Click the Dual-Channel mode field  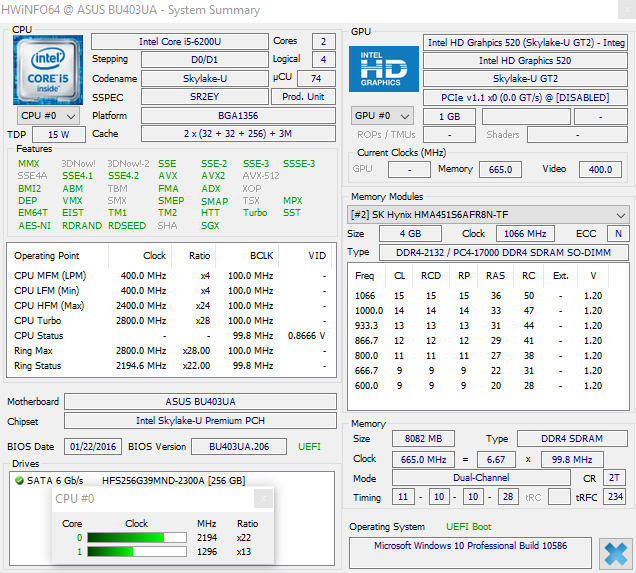click(x=481, y=478)
